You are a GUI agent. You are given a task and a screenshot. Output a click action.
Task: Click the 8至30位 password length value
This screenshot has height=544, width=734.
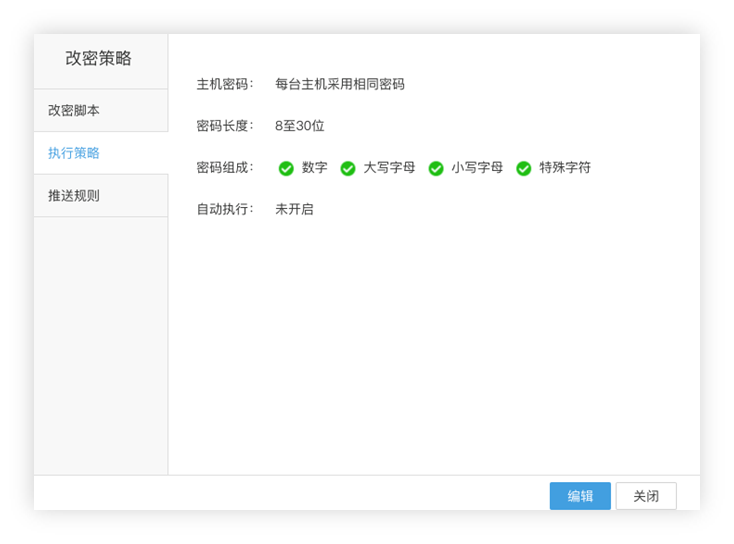pos(300,126)
